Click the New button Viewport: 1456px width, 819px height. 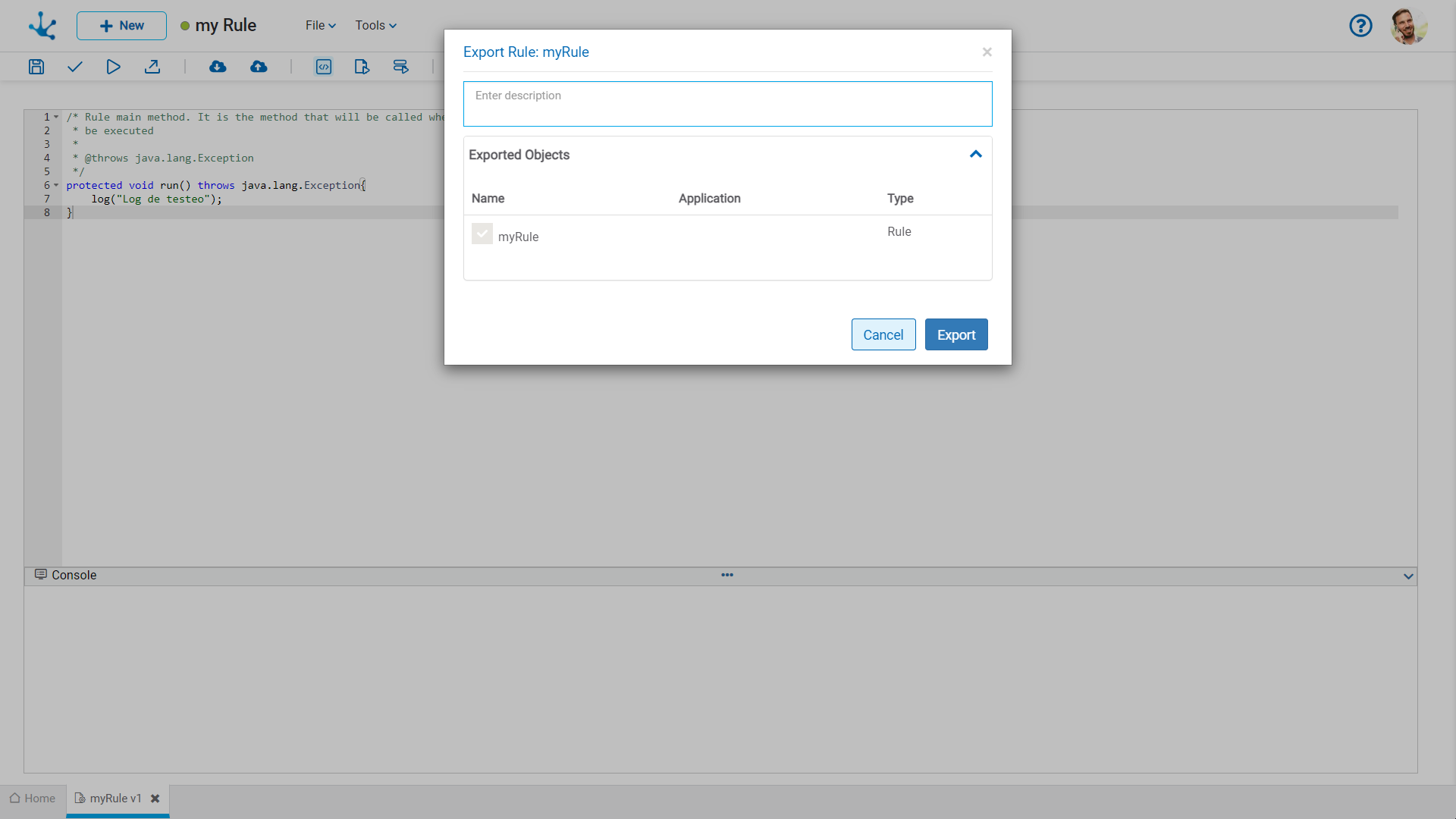pos(121,26)
